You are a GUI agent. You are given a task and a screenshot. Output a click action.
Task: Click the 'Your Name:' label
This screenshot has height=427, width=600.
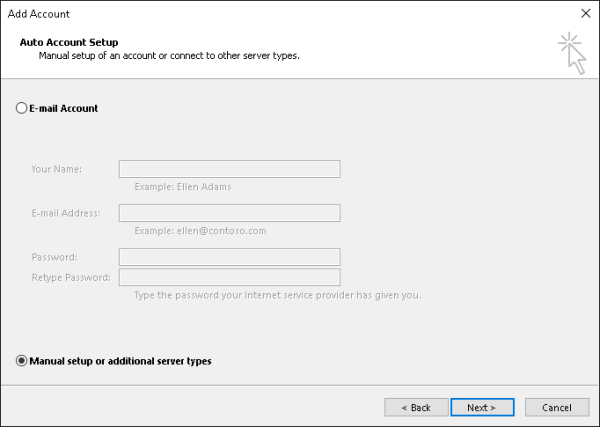point(56,169)
